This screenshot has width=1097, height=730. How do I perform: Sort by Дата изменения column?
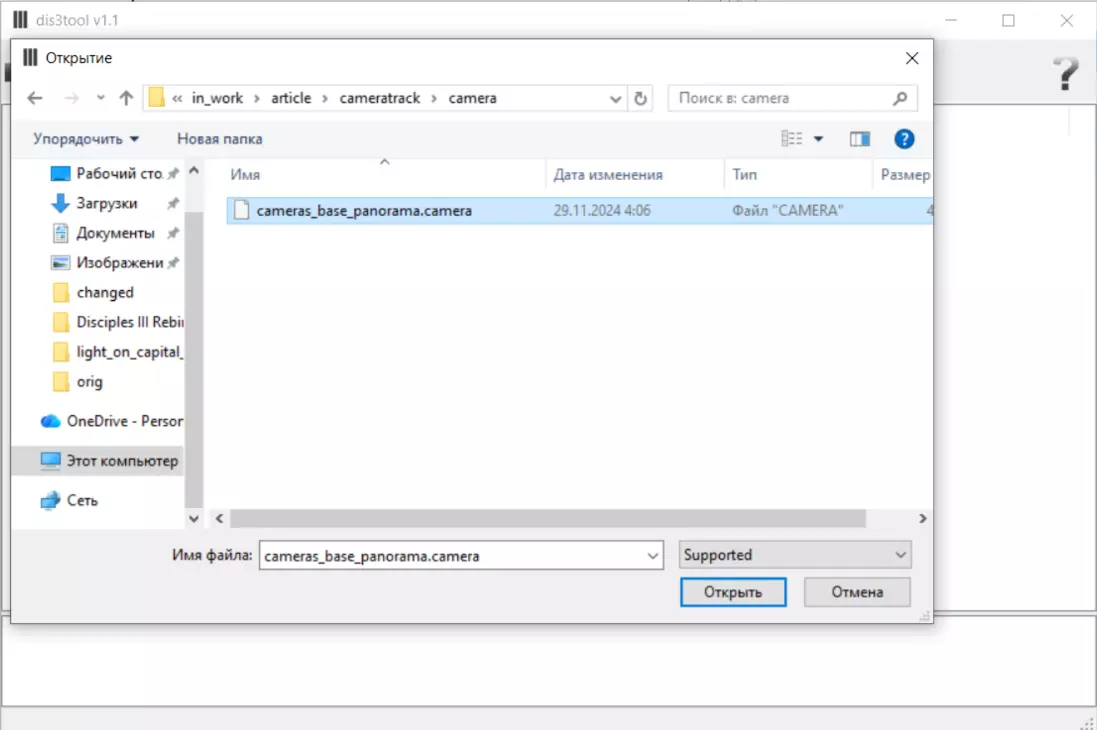point(608,175)
